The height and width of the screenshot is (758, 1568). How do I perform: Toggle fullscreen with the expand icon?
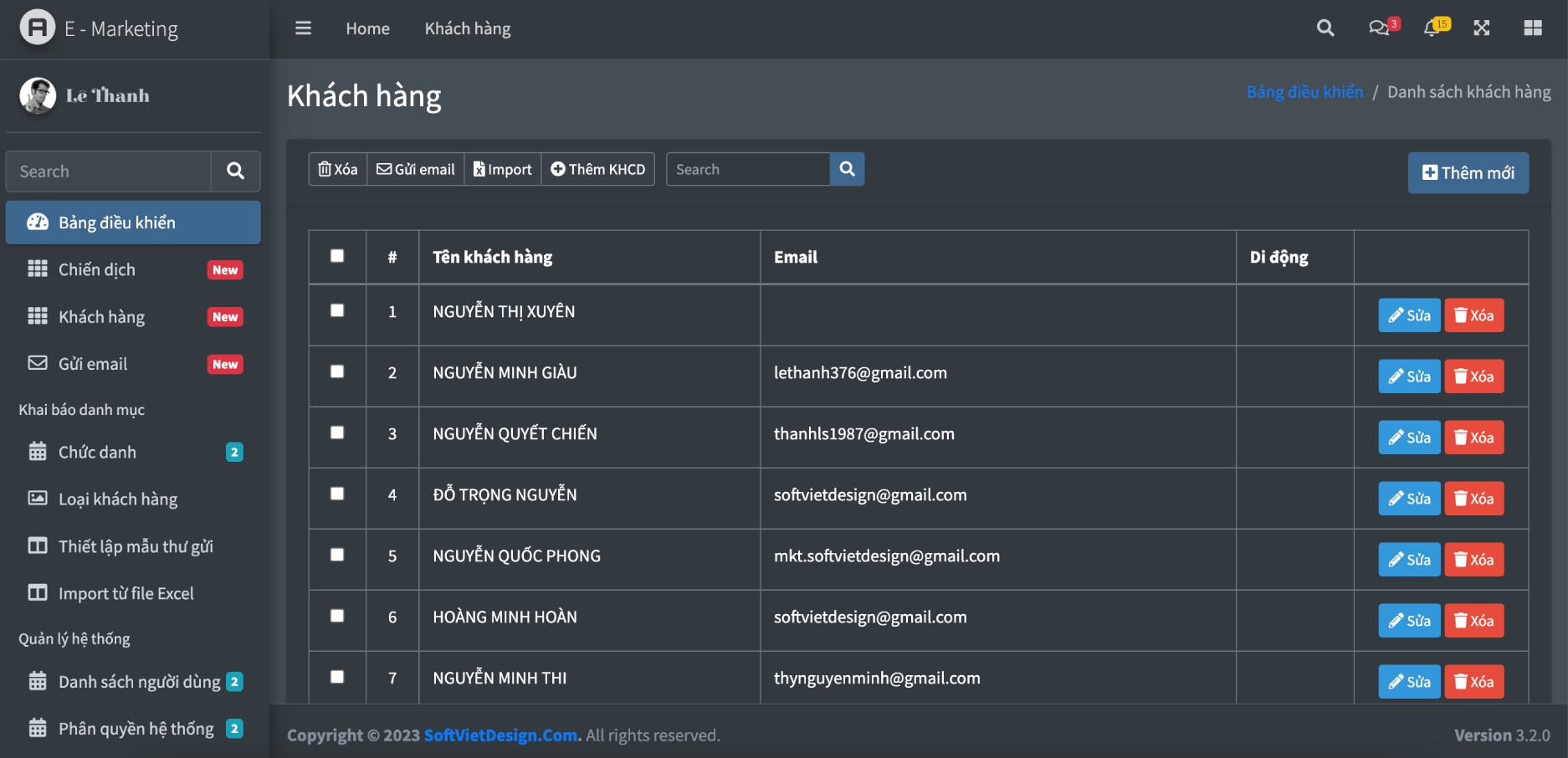pyautogui.click(x=1482, y=28)
